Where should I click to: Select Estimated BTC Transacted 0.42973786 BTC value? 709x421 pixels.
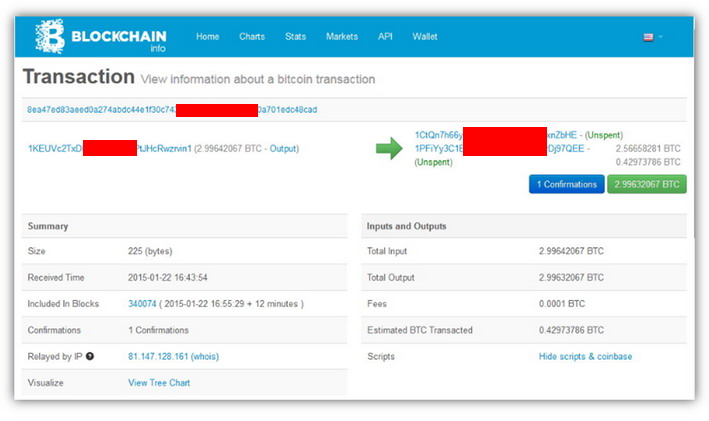coord(571,330)
